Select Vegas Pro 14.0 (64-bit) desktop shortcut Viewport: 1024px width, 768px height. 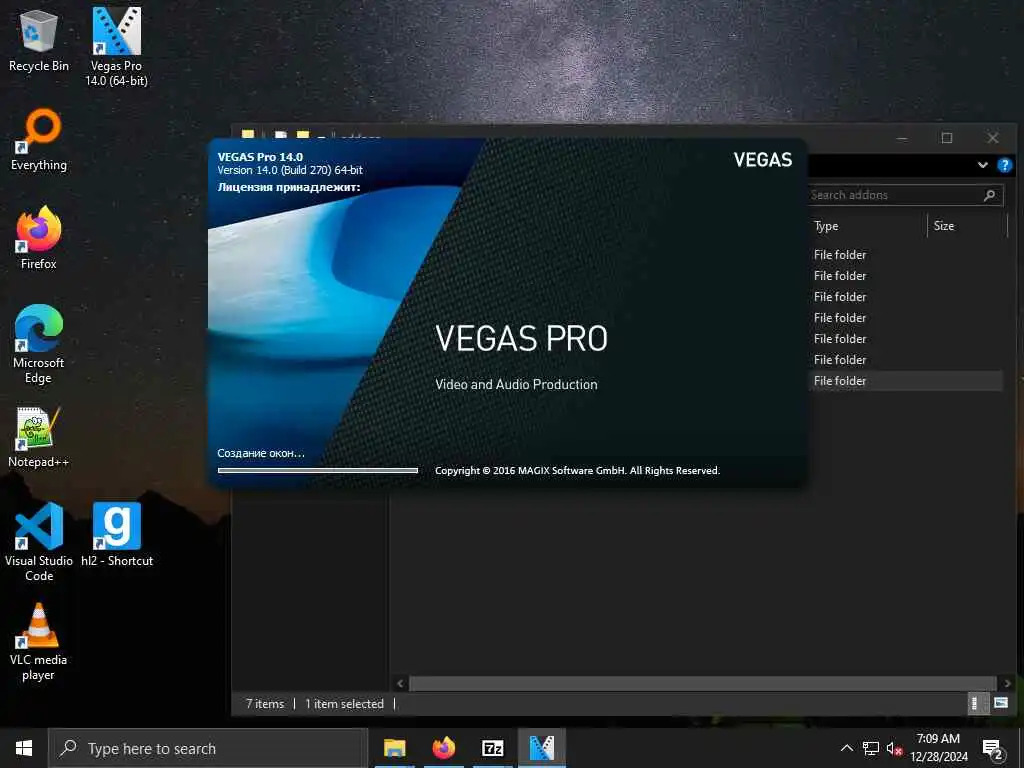[x=116, y=47]
